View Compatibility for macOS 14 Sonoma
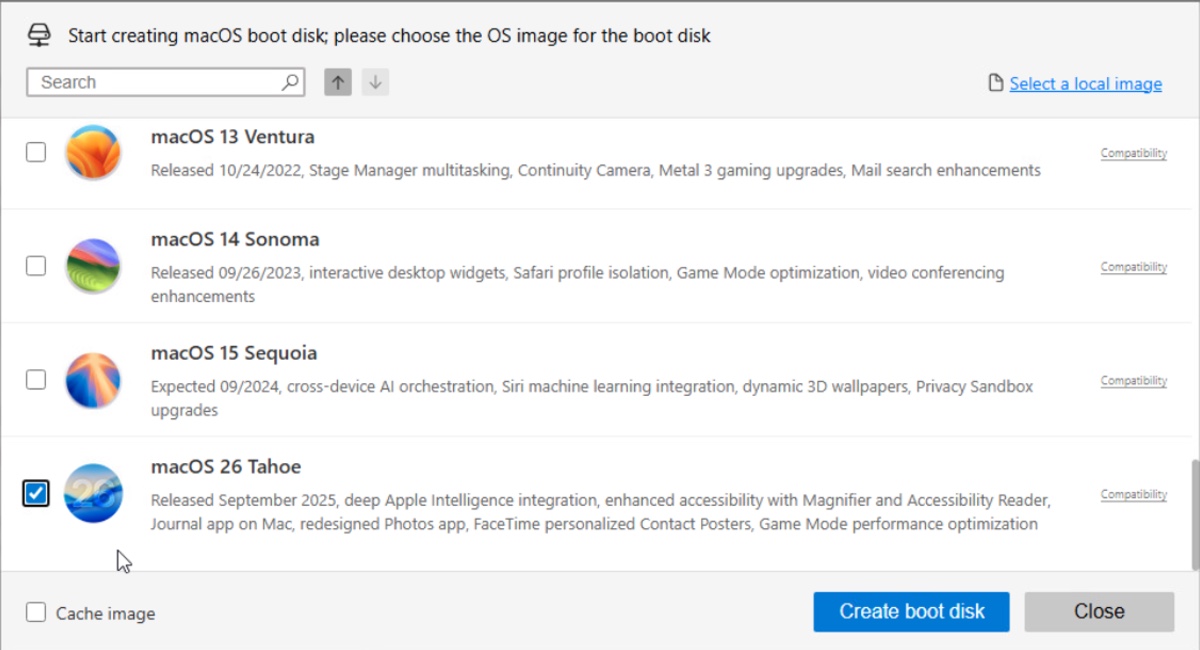The height and width of the screenshot is (650, 1200). [x=1133, y=266]
